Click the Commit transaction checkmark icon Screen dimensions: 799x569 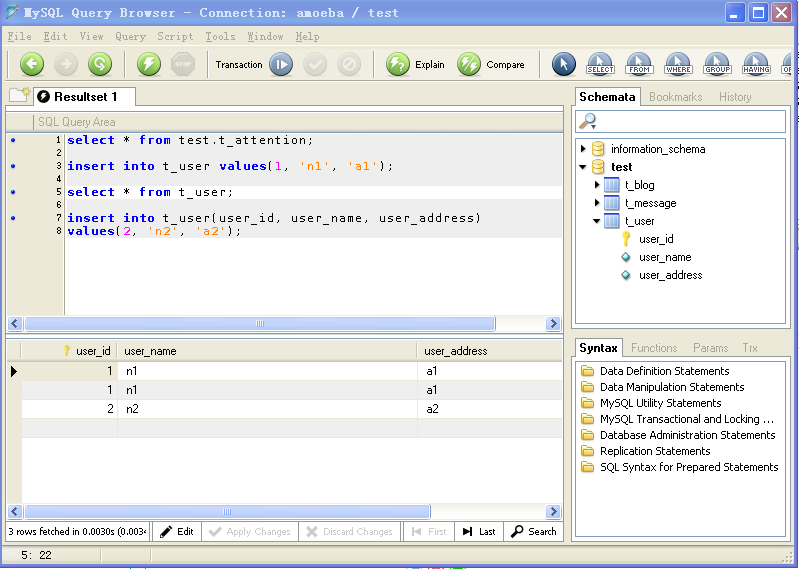point(315,65)
